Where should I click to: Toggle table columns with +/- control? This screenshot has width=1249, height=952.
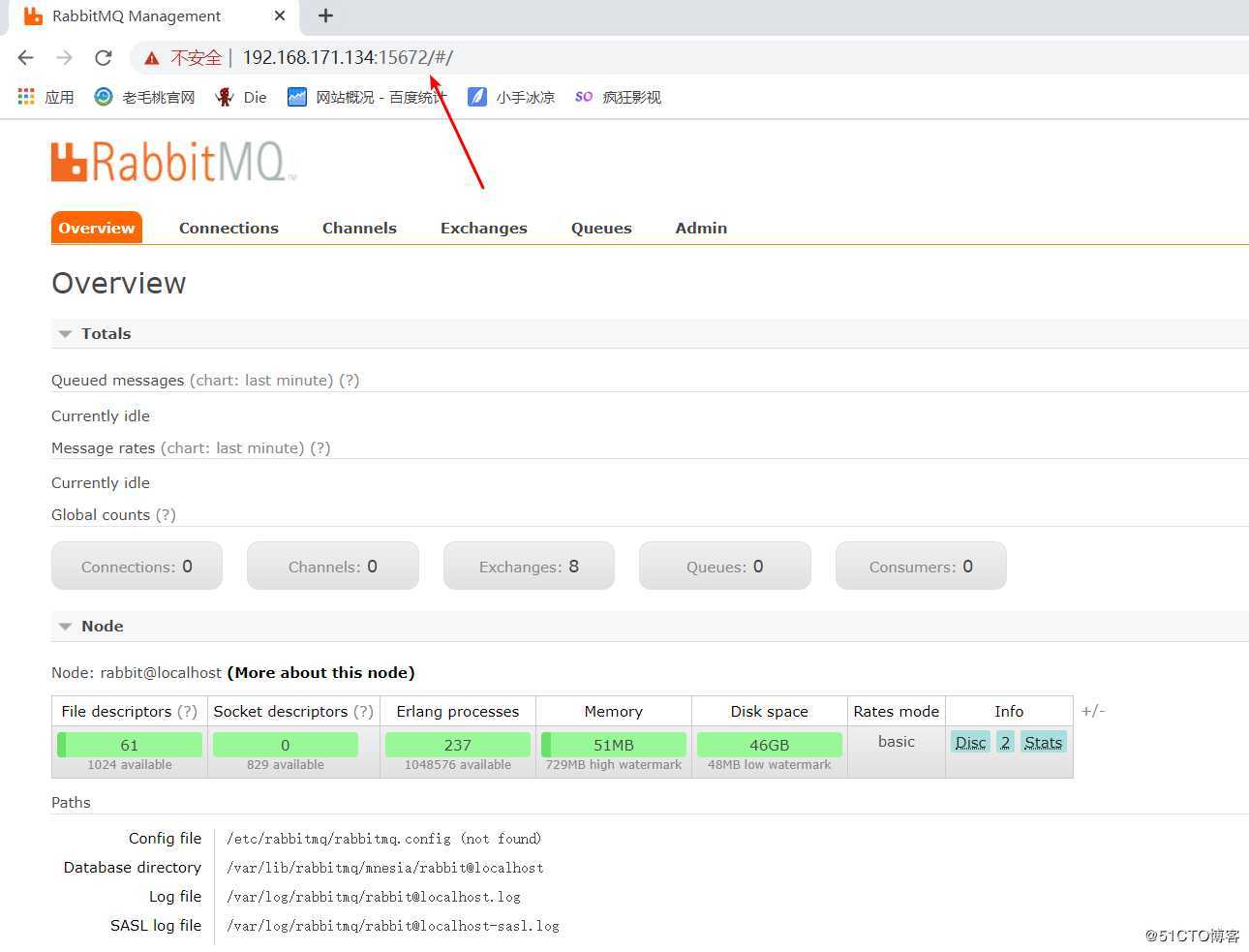tap(1093, 711)
